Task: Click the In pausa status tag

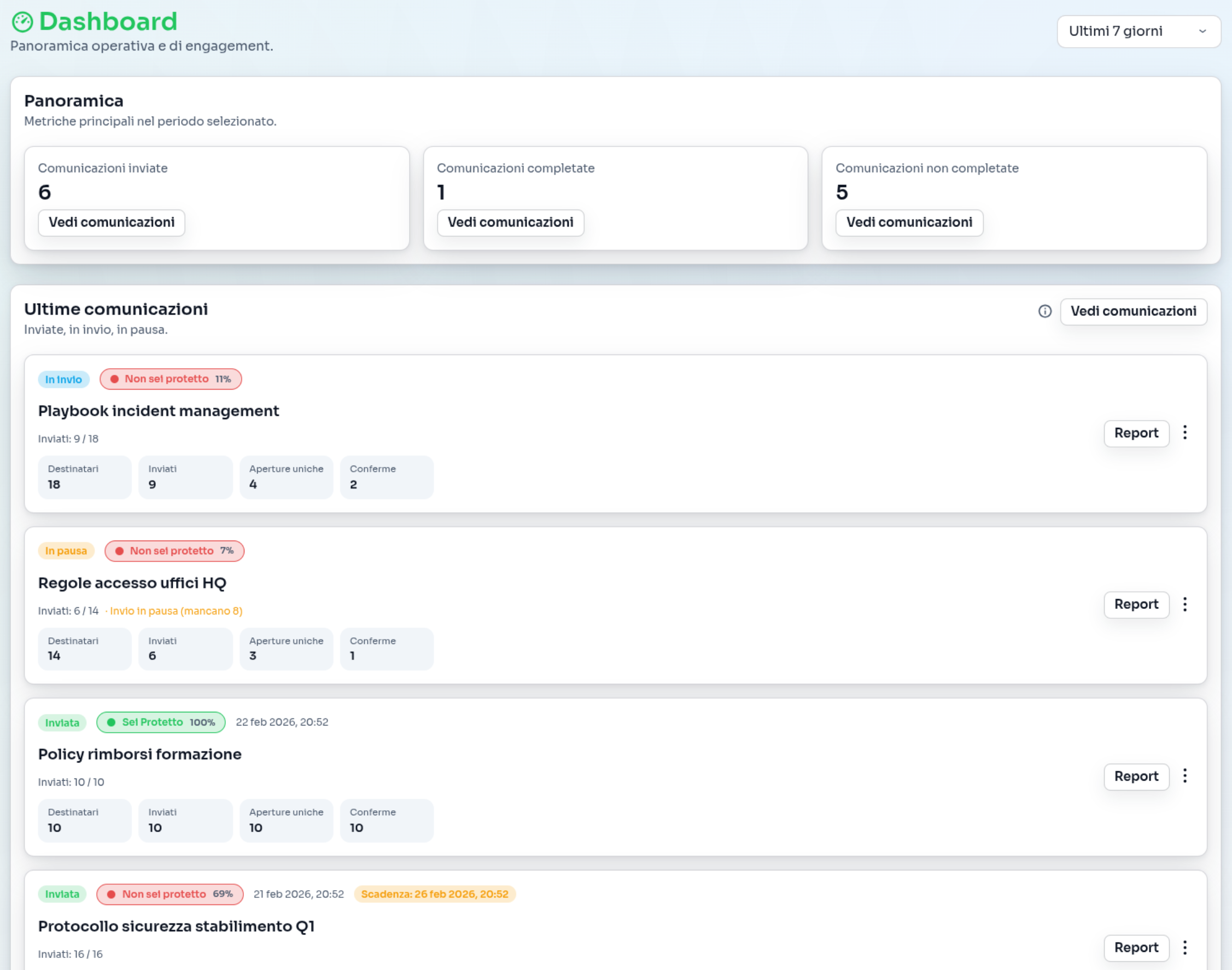Action: click(x=66, y=551)
